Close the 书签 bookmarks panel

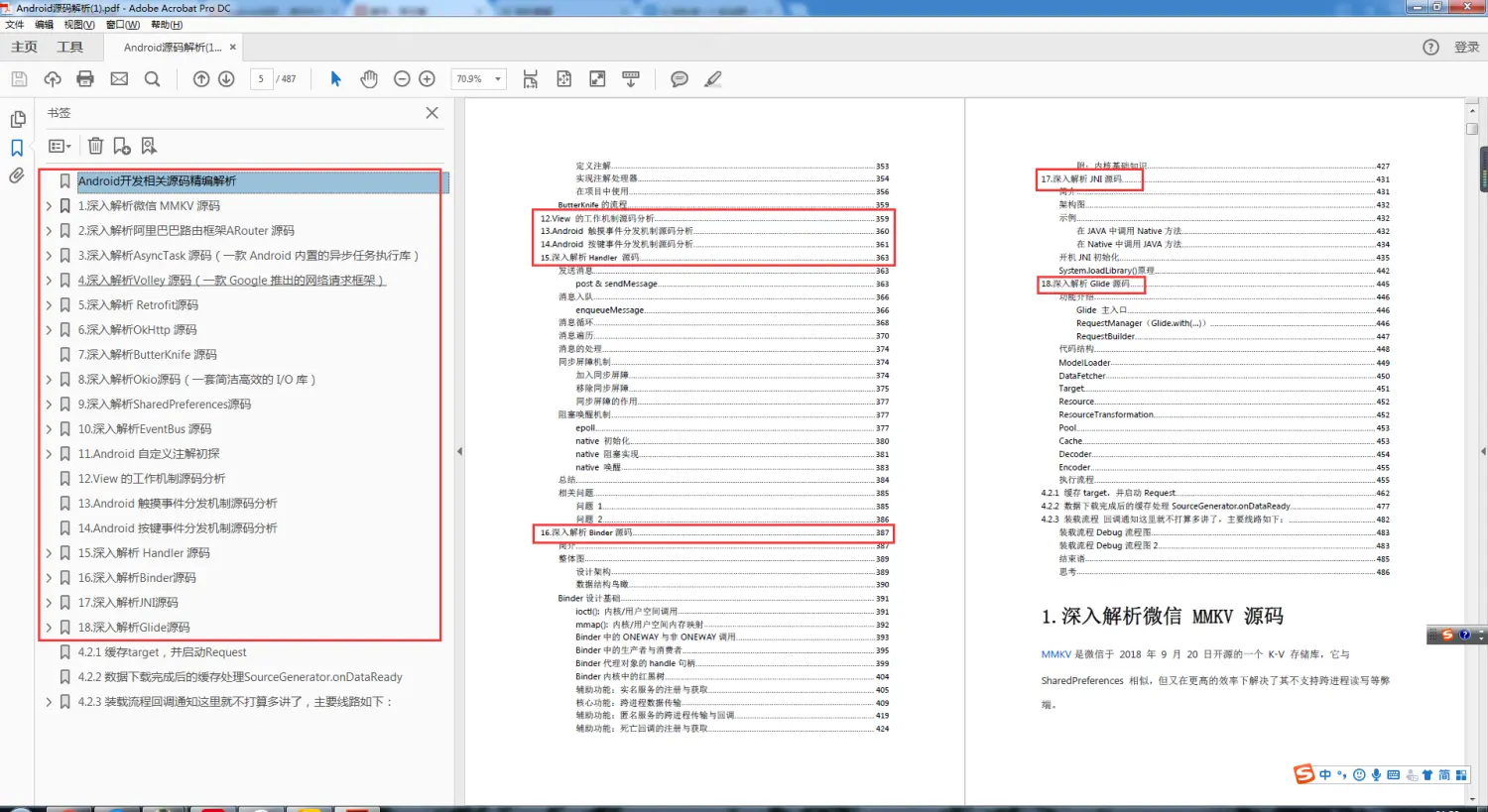(432, 113)
